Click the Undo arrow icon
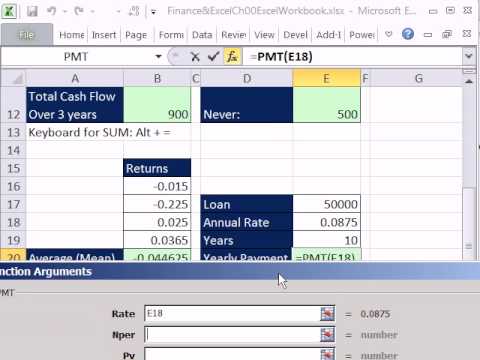This screenshot has width=480, height=360. pyautogui.click(x=51, y=11)
